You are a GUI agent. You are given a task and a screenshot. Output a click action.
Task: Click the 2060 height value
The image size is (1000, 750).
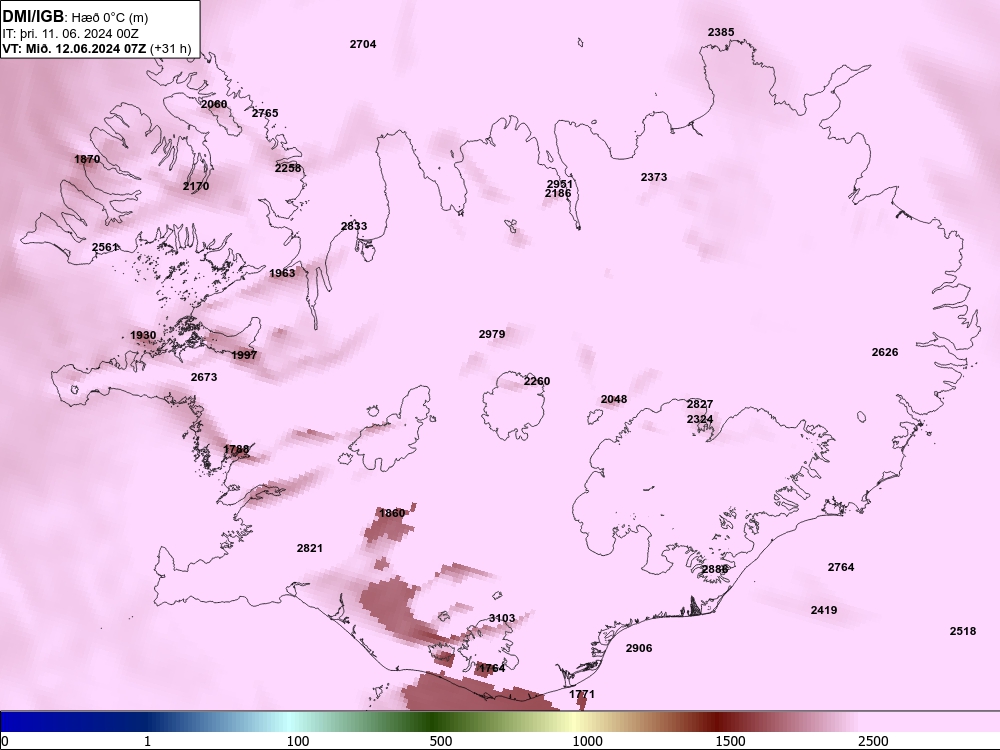[x=214, y=104]
